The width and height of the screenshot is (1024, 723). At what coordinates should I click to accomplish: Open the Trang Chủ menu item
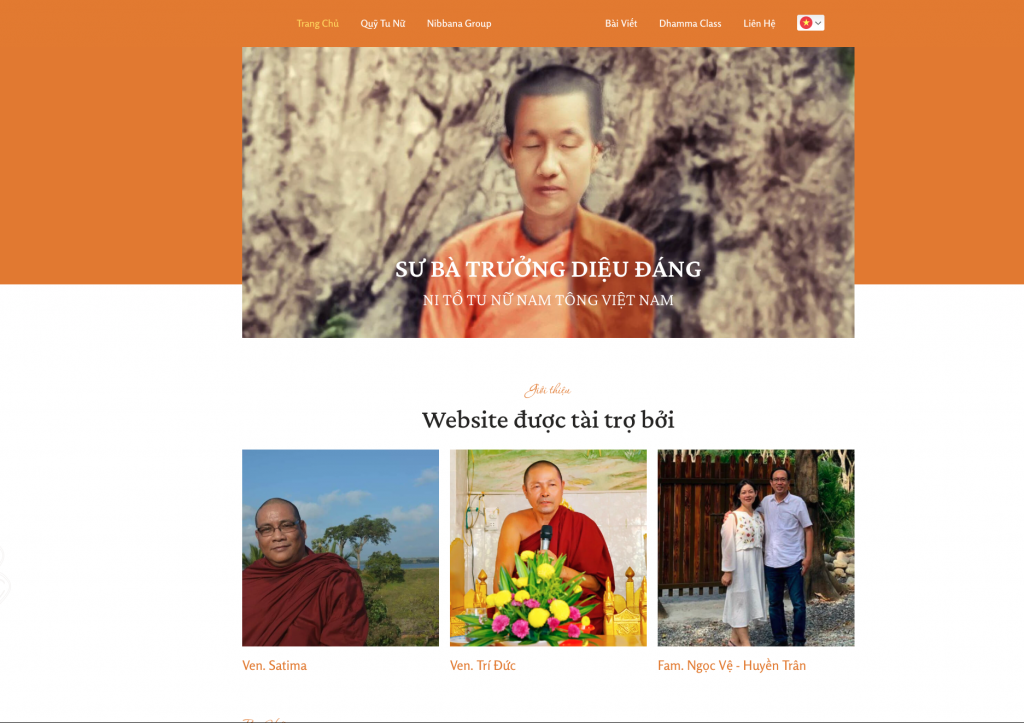[x=317, y=24]
